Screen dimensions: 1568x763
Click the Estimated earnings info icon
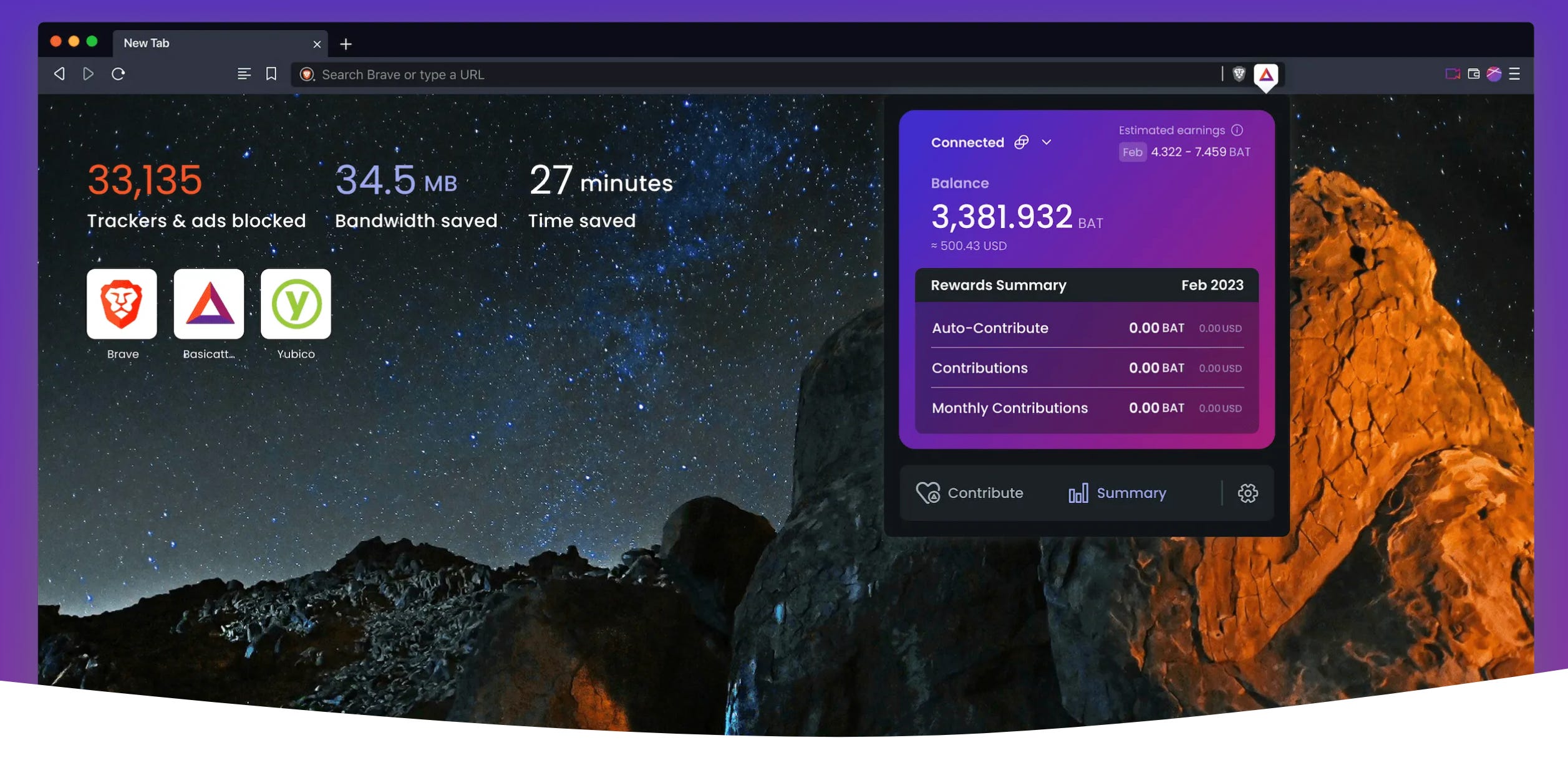pyautogui.click(x=1237, y=130)
